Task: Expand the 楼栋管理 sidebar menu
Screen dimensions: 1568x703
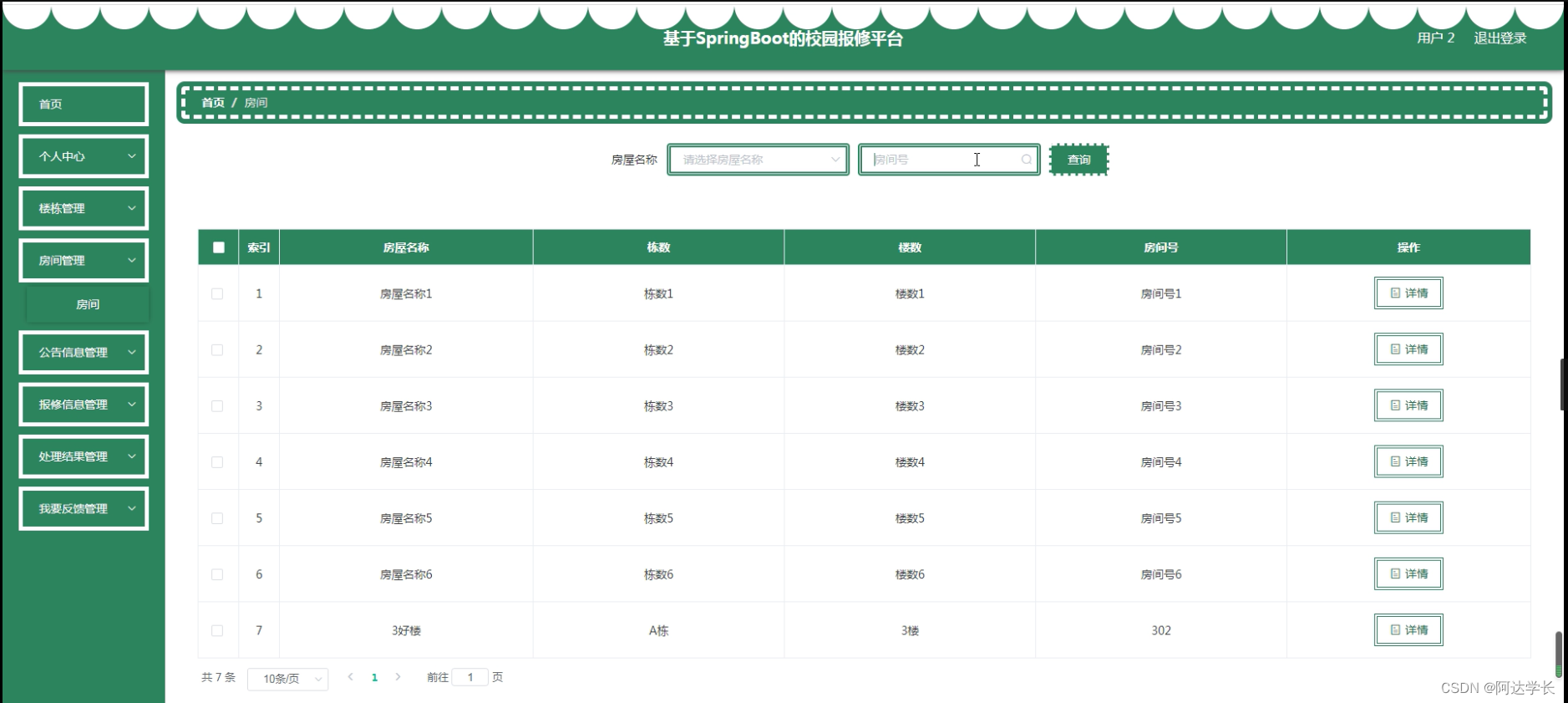Action: tap(84, 208)
